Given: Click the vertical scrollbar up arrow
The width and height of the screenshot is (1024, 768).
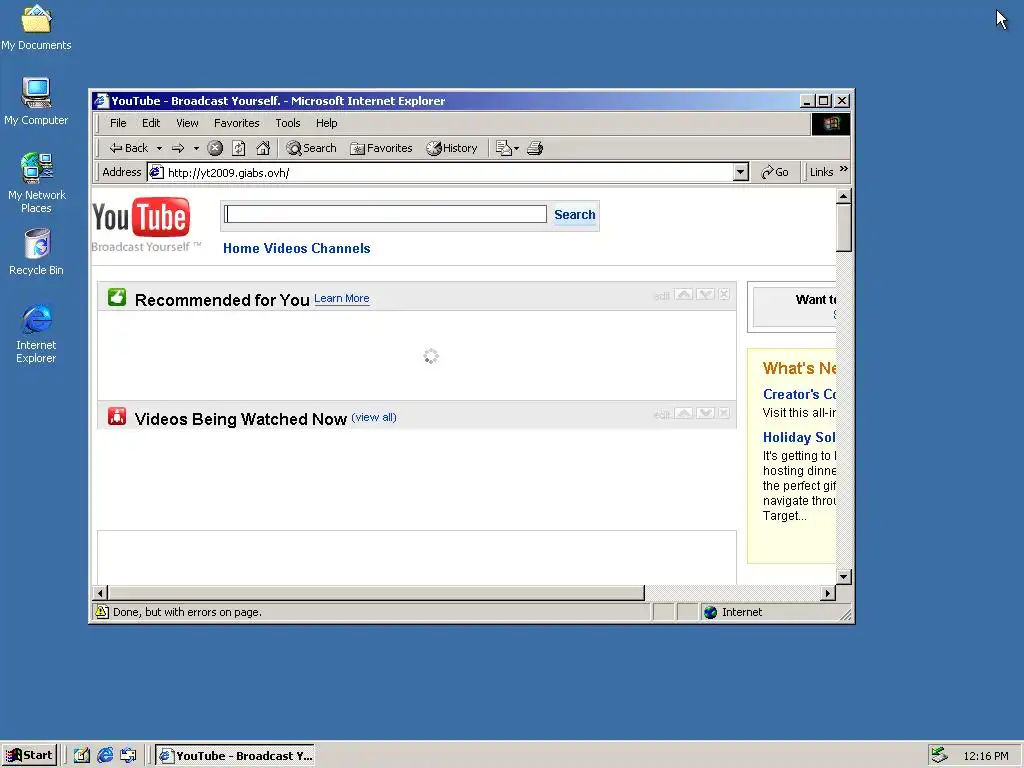Looking at the screenshot, I should 844,196.
